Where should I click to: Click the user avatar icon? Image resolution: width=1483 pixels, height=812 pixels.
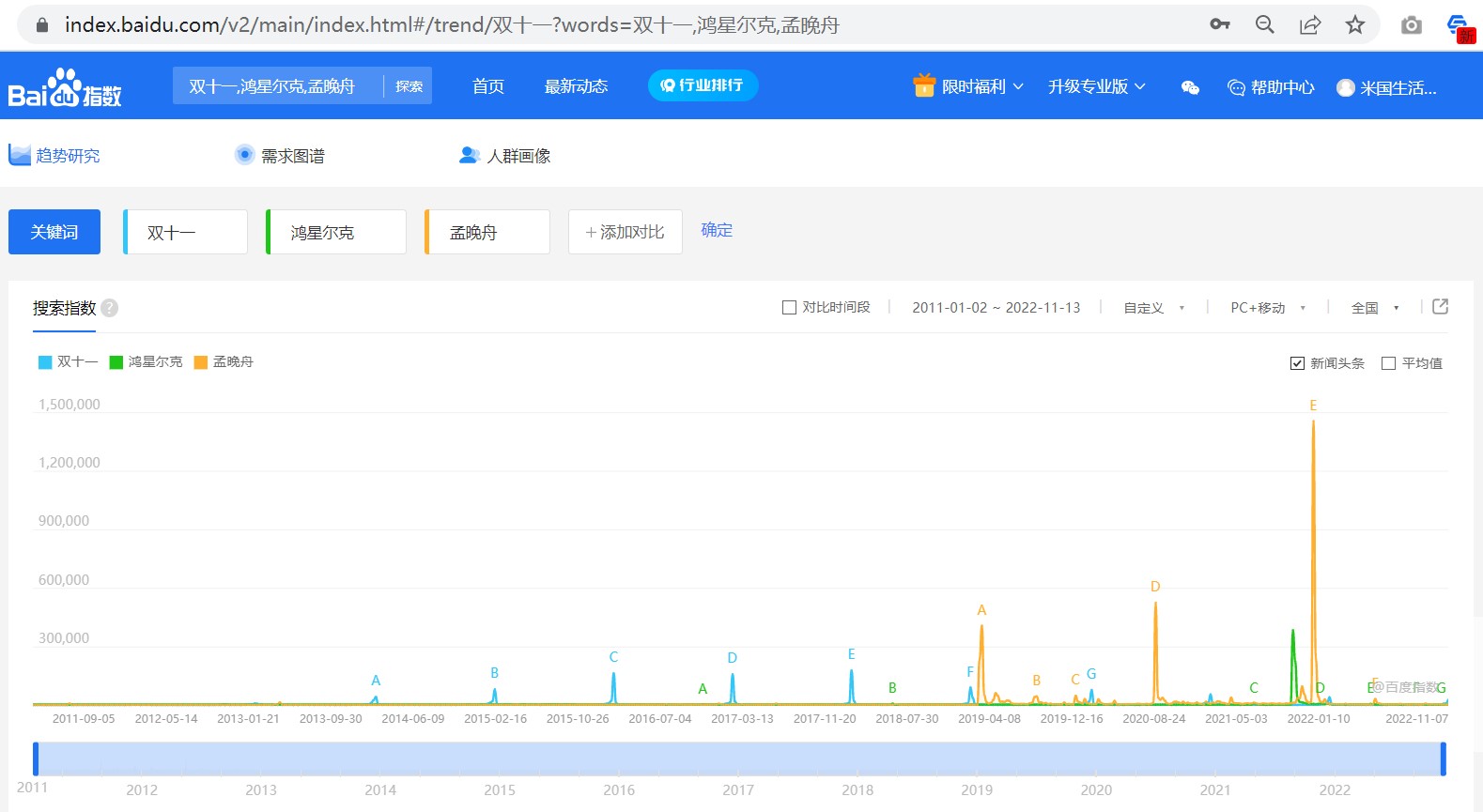click(1346, 87)
